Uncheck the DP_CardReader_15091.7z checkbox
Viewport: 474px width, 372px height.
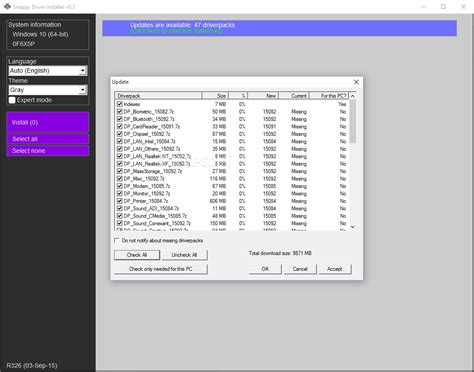pos(120,126)
